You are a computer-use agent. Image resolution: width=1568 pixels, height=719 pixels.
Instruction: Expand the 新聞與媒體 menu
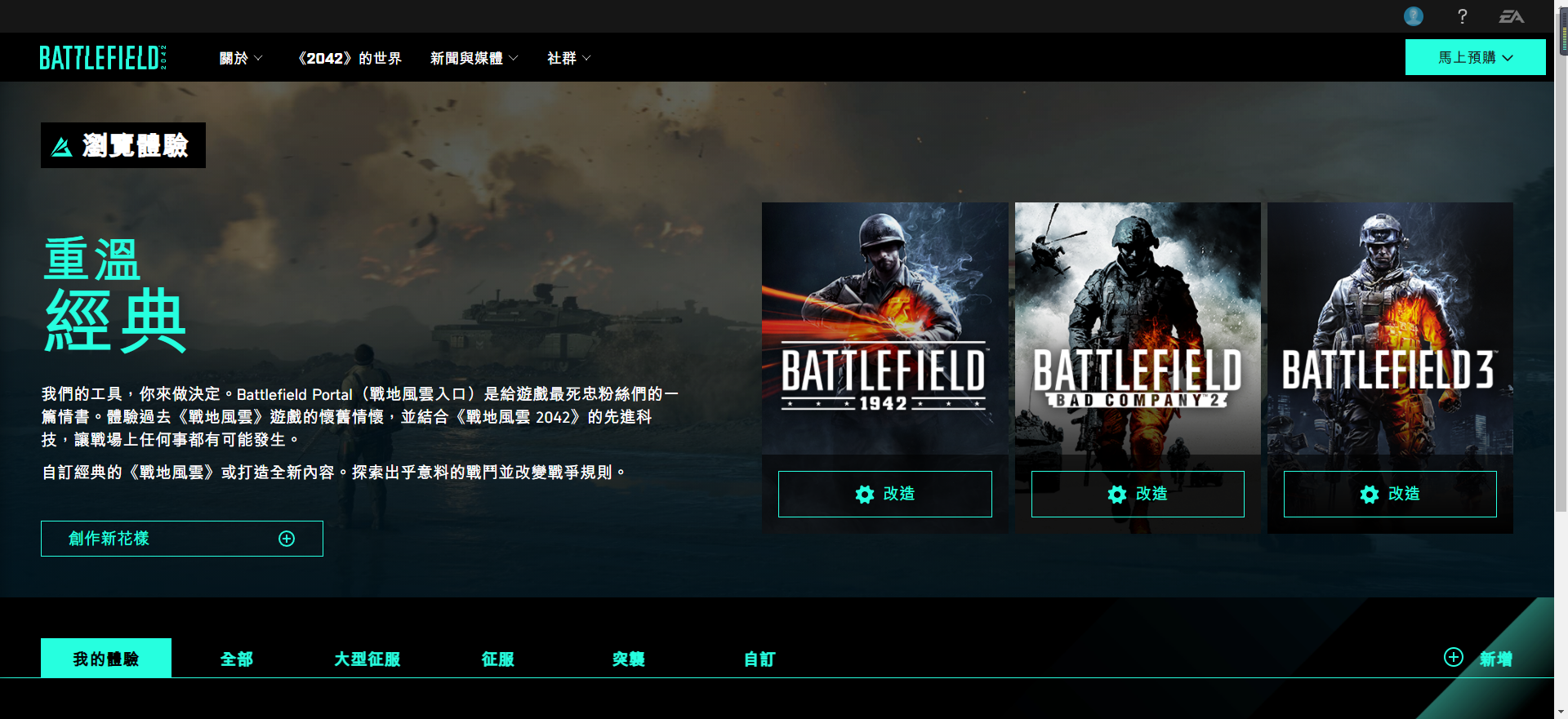(x=474, y=58)
